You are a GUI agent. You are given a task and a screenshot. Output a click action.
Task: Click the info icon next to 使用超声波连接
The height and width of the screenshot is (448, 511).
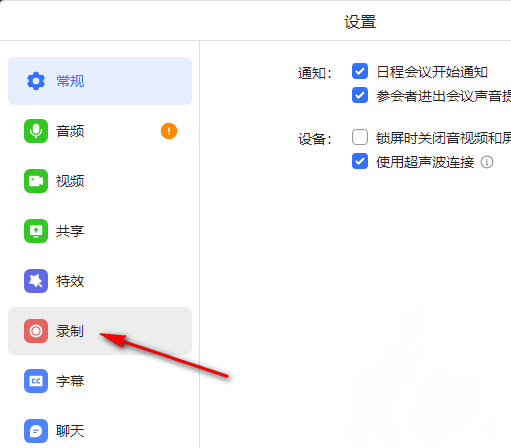[x=487, y=162]
